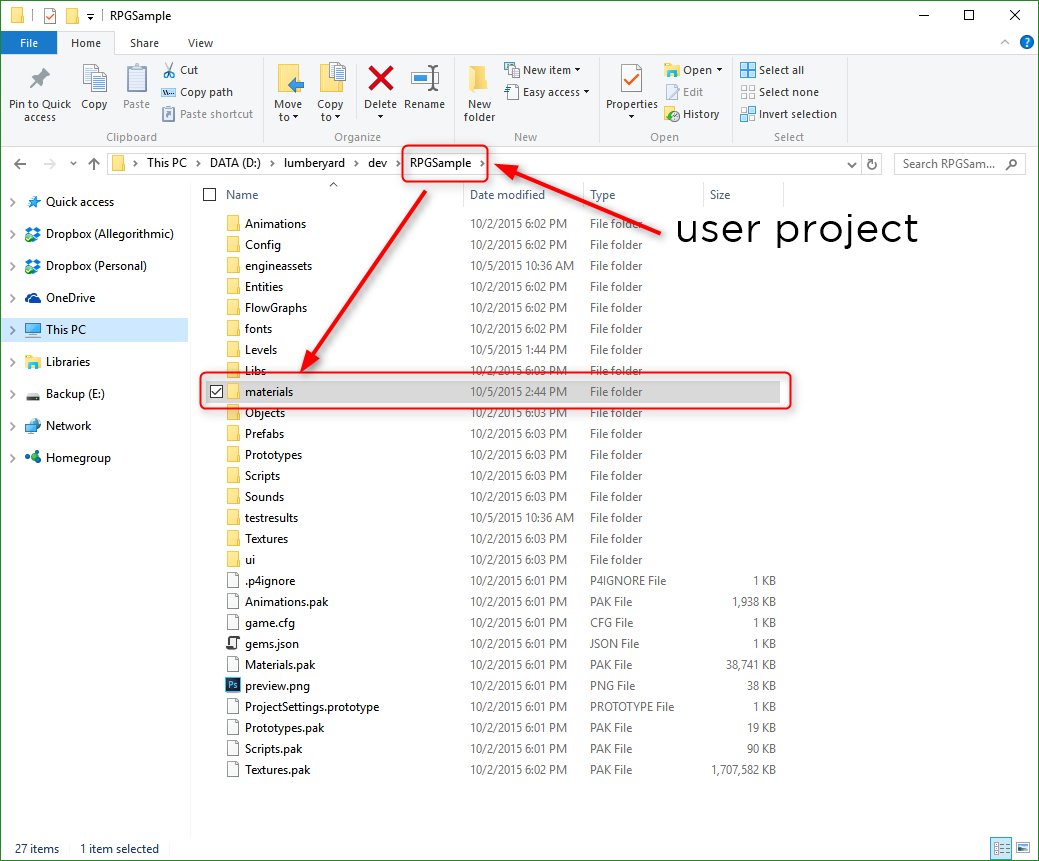The width and height of the screenshot is (1039, 861).
Task: Click dev in address path
Action: tap(378, 163)
